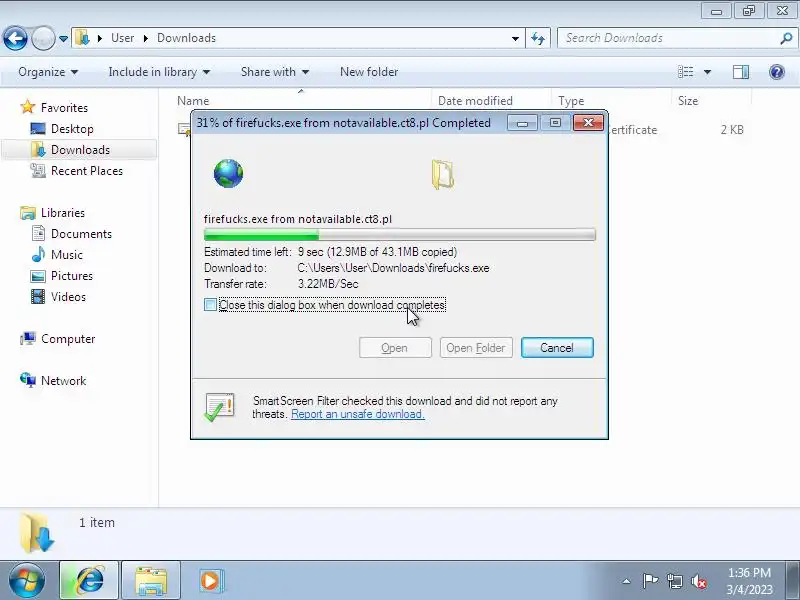
Task: Click the globe icon in download dialog
Action: pos(228,173)
